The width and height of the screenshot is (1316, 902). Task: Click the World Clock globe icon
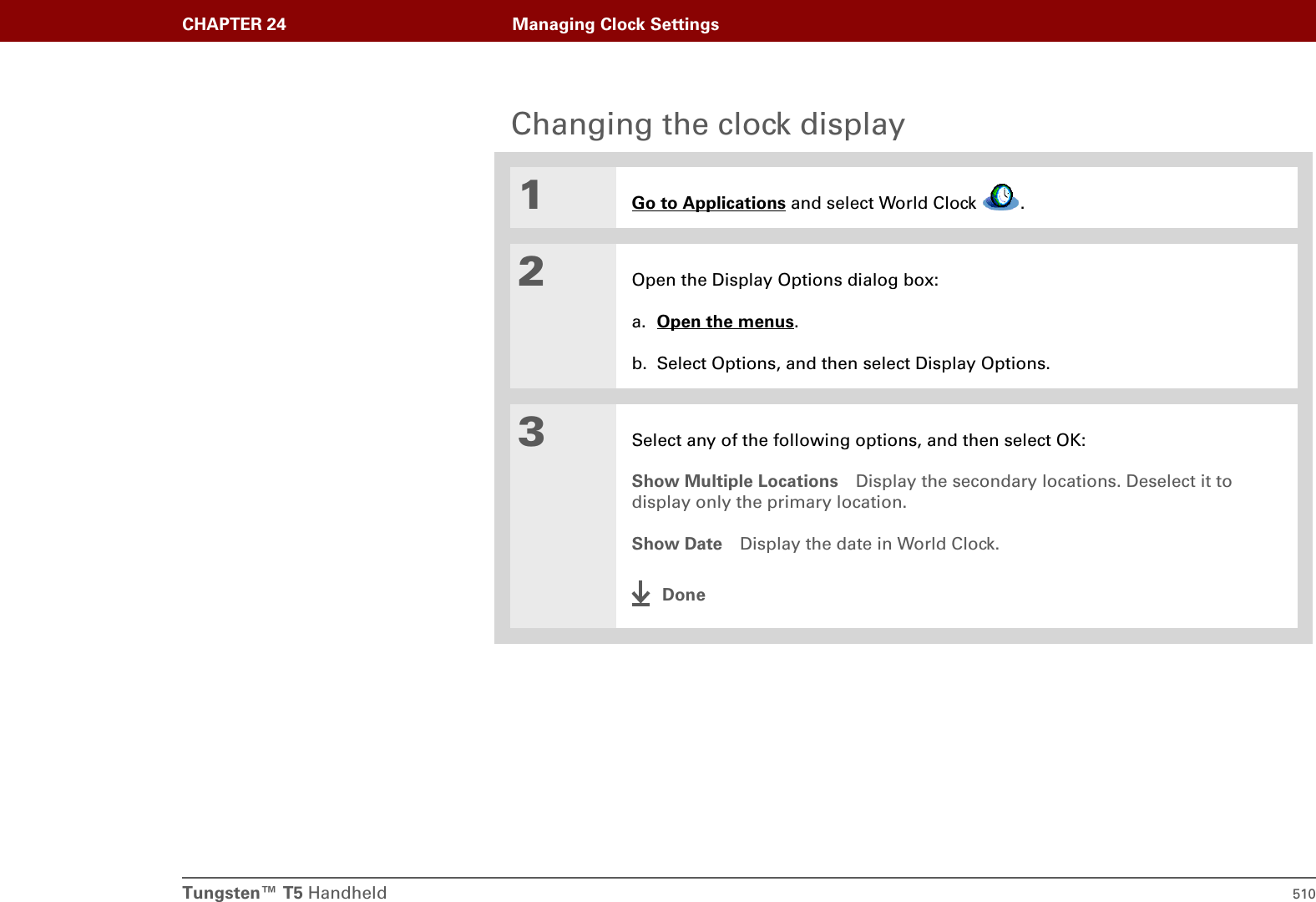point(1000,197)
